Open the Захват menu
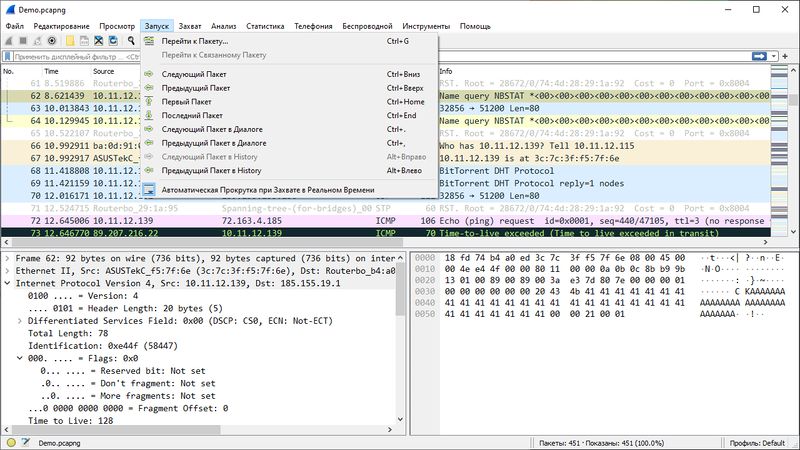800x450 pixels. click(x=190, y=26)
